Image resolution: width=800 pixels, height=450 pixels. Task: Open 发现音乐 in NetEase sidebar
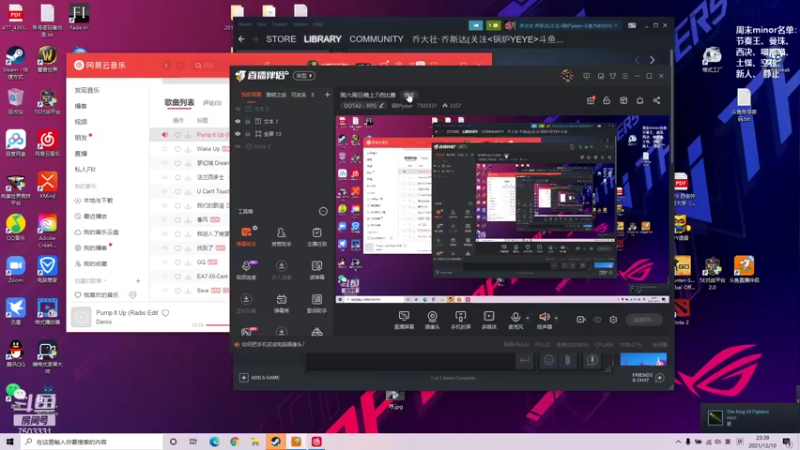point(87,90)
